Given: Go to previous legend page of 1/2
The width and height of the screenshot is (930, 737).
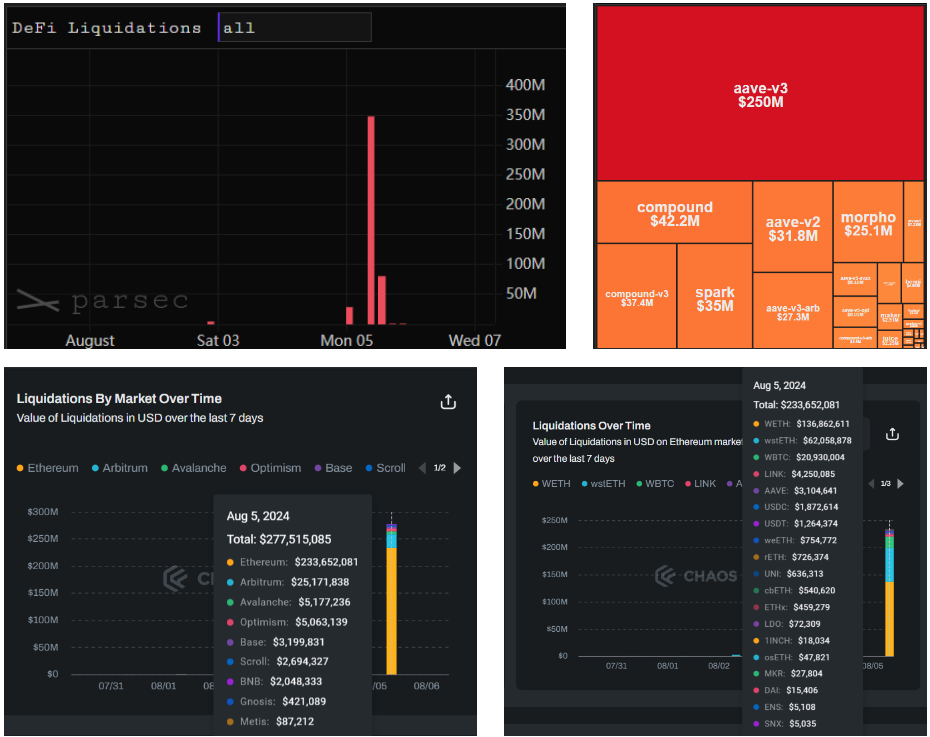Looking at the screenshot, I should 421,468.
